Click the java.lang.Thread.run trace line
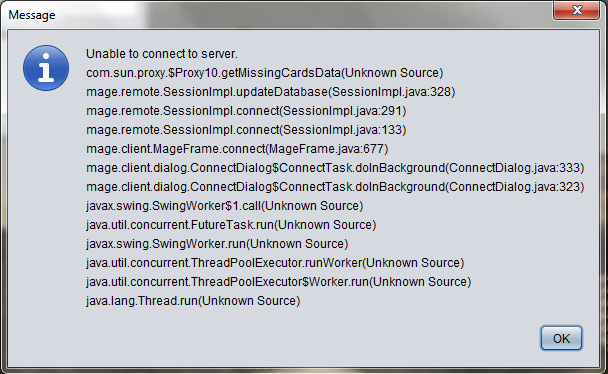This screenshot has width=608, height=374. click(x=193, y=301)
